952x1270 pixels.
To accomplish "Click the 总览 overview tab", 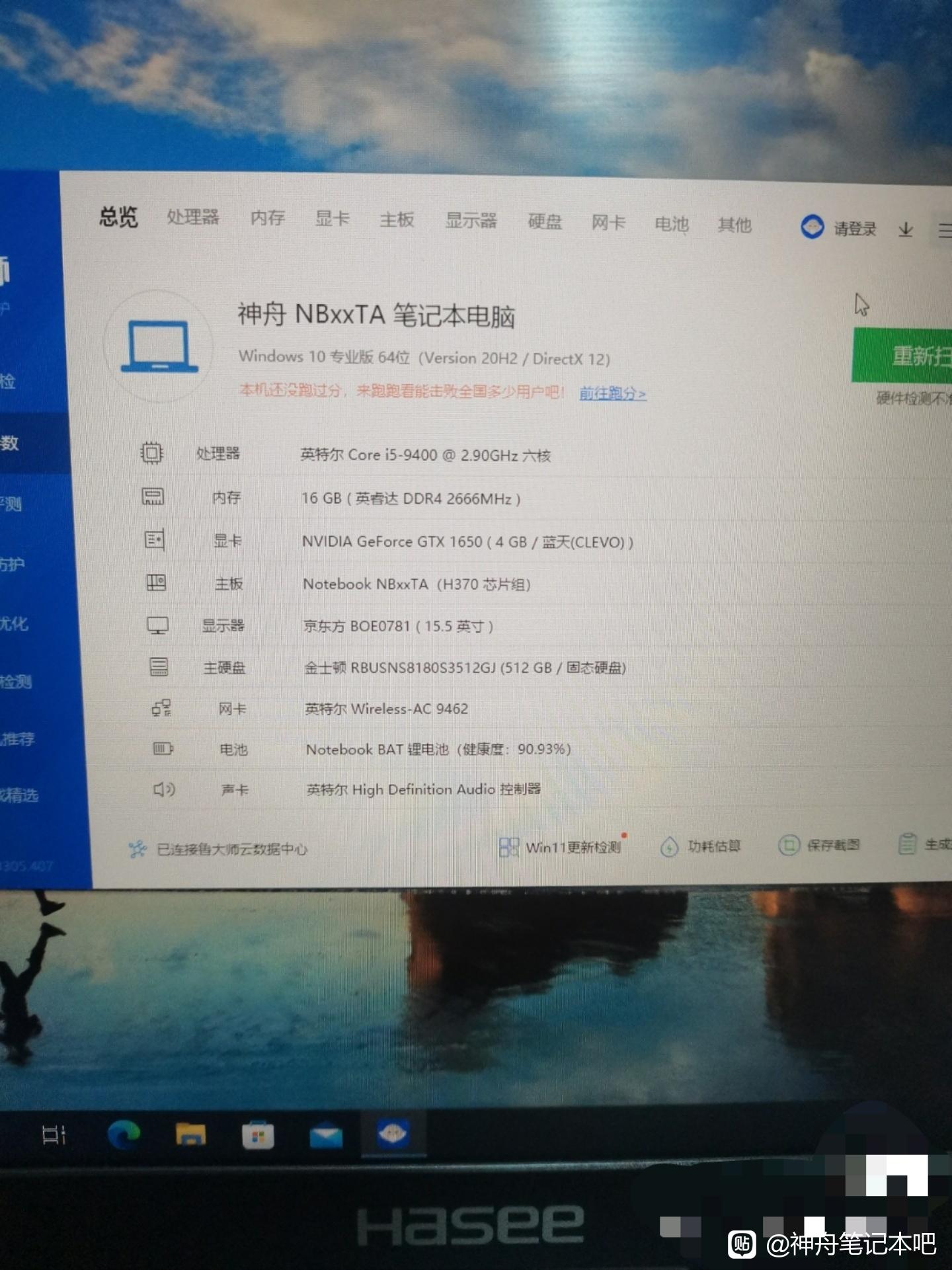I will [x=118, y=216].
